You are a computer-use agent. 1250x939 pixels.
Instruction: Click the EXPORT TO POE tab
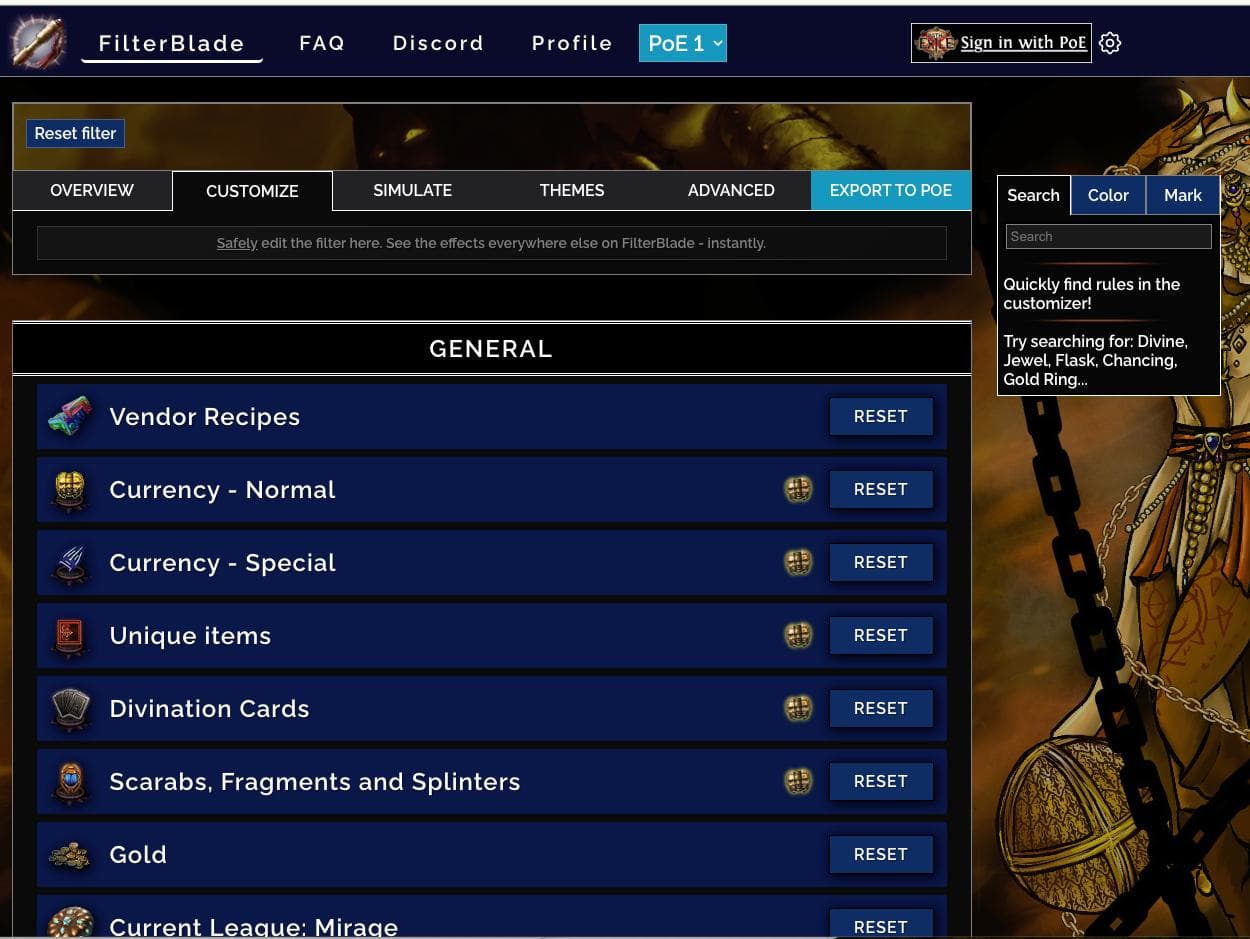tap(891, 190)
